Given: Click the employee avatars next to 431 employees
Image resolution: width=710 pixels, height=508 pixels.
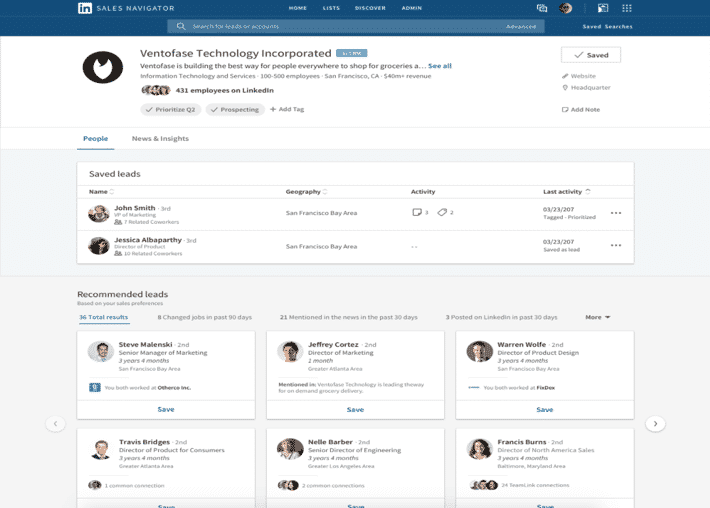Looking at the screenshot, I should (156, 90).
